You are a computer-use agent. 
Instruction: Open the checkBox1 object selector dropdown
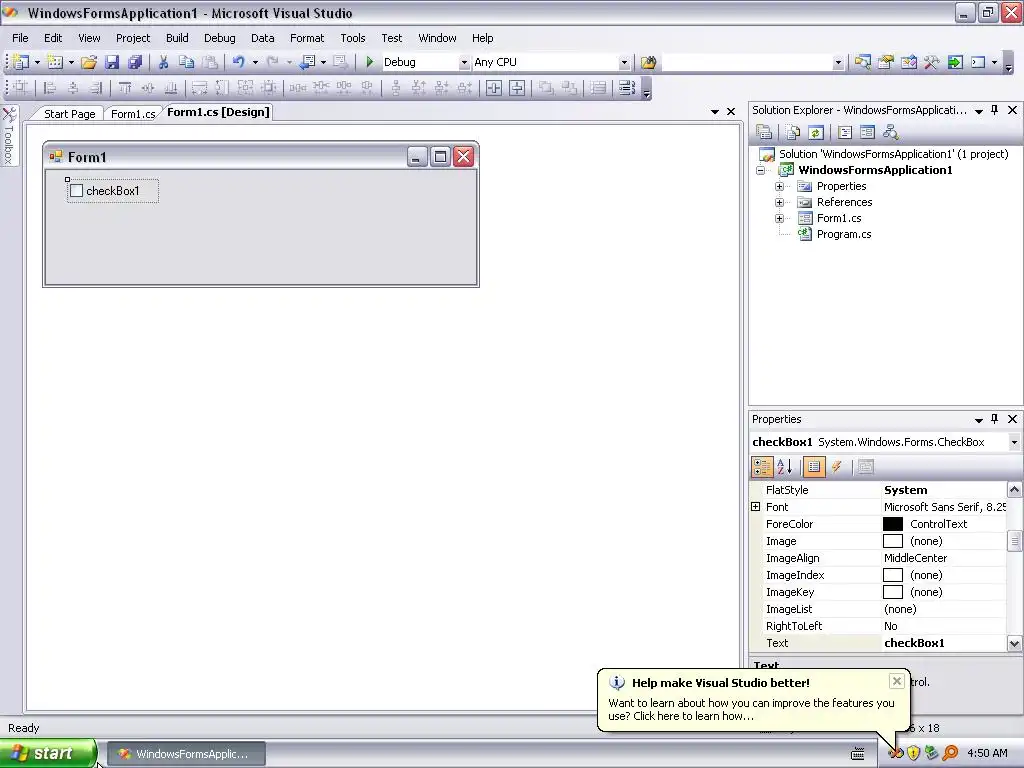[1014, 442]
